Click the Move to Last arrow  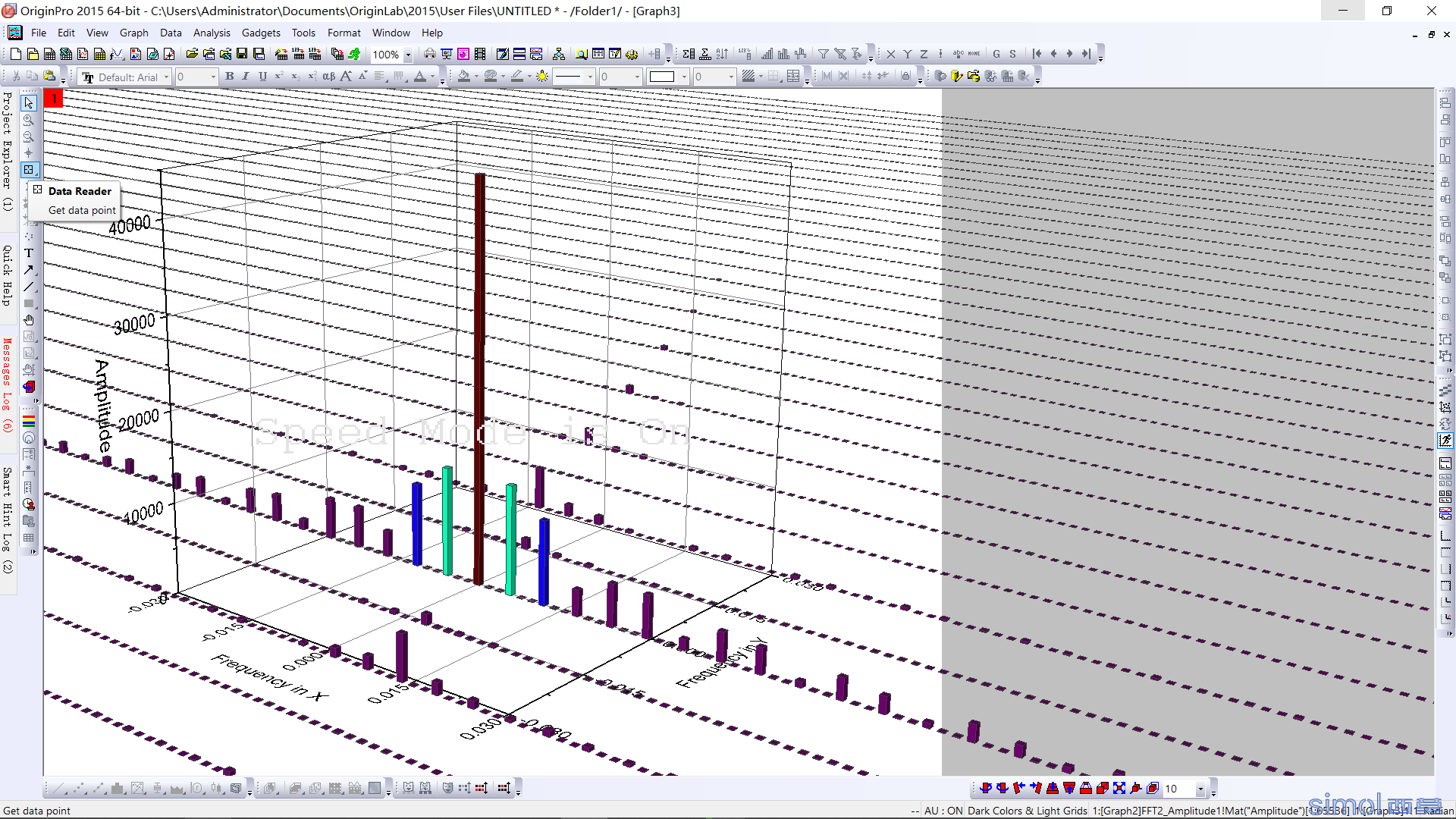point(1086,54)
